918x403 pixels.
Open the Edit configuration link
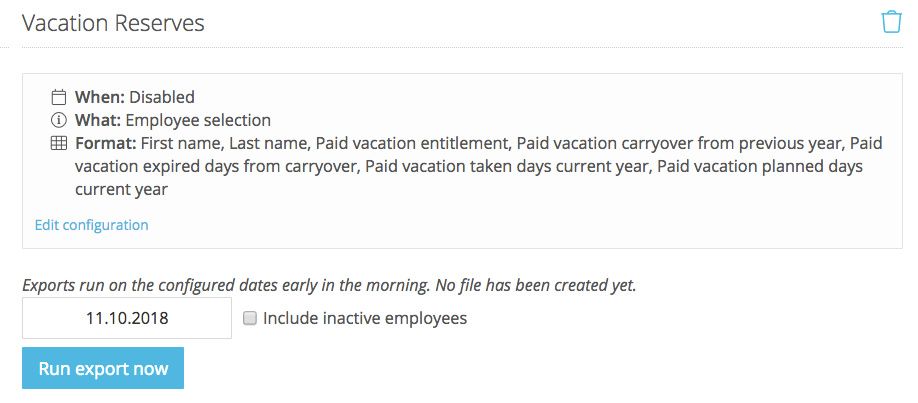coord(91,225)
